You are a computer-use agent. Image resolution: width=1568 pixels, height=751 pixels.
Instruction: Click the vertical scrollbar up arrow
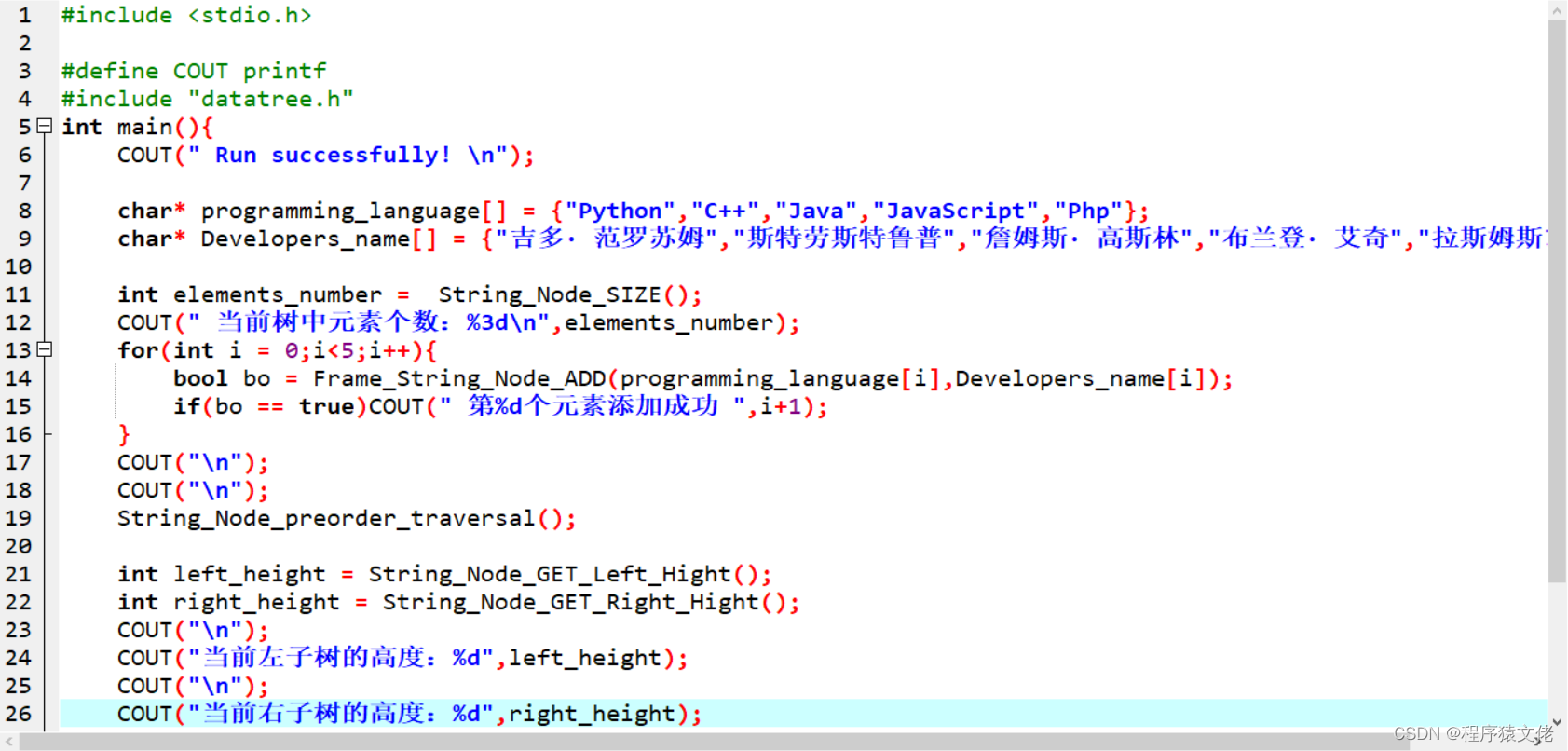point(1557,10)
